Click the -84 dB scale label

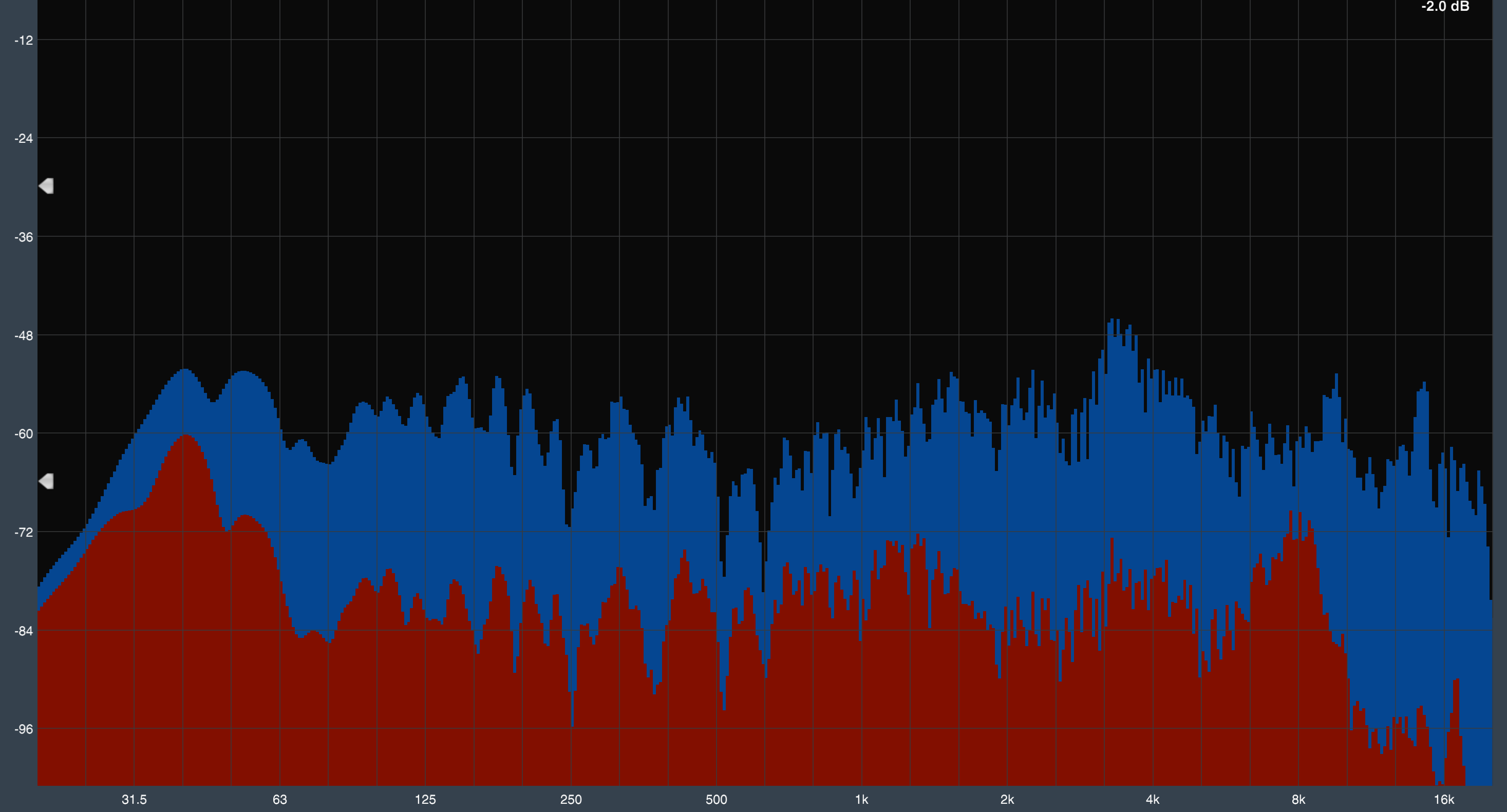point(24,631)
